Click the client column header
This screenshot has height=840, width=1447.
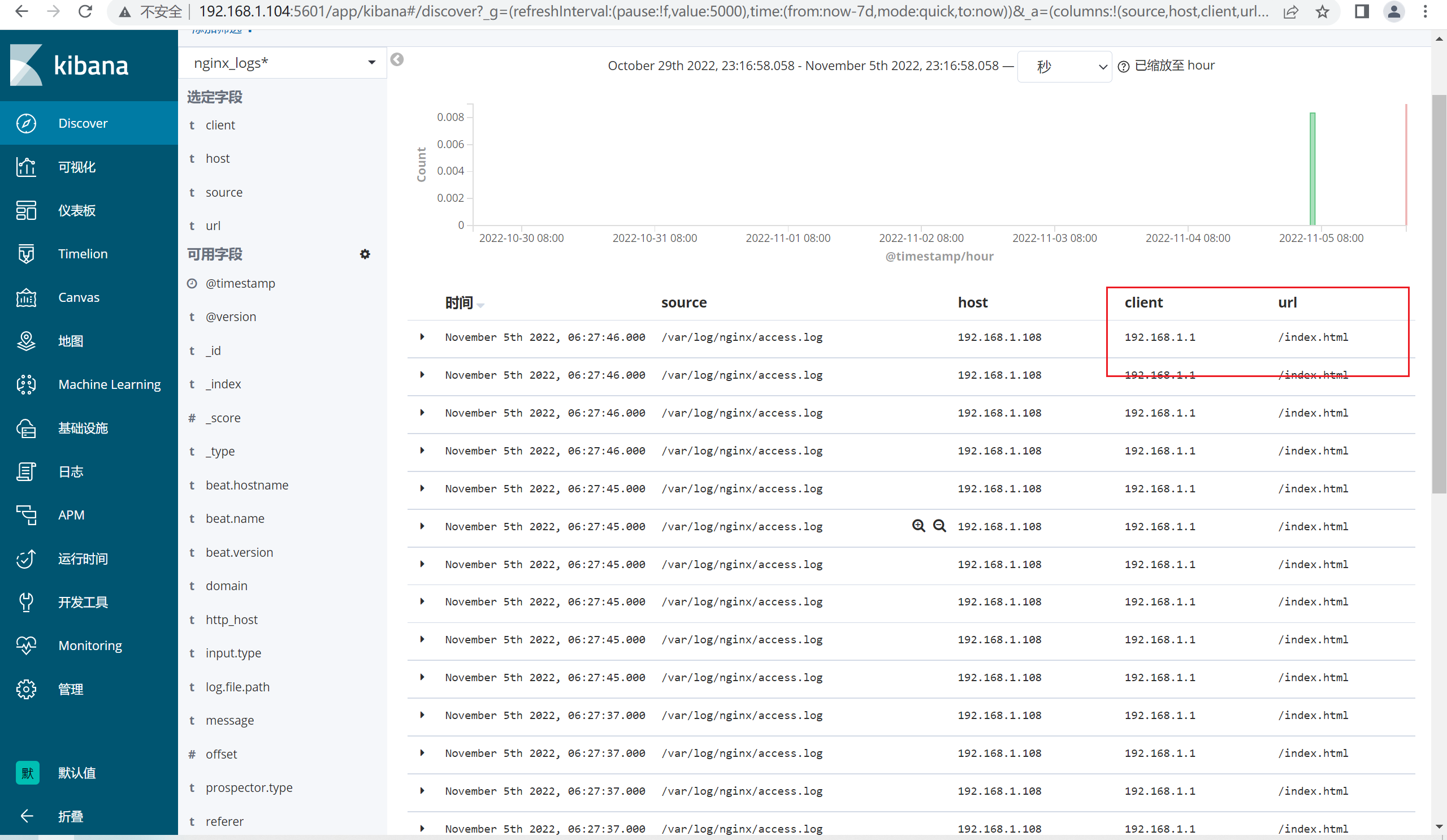[1143, 302]
